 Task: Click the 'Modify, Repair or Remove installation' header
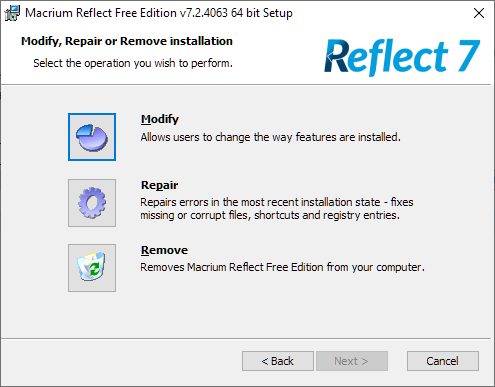(x=127, y=41)
